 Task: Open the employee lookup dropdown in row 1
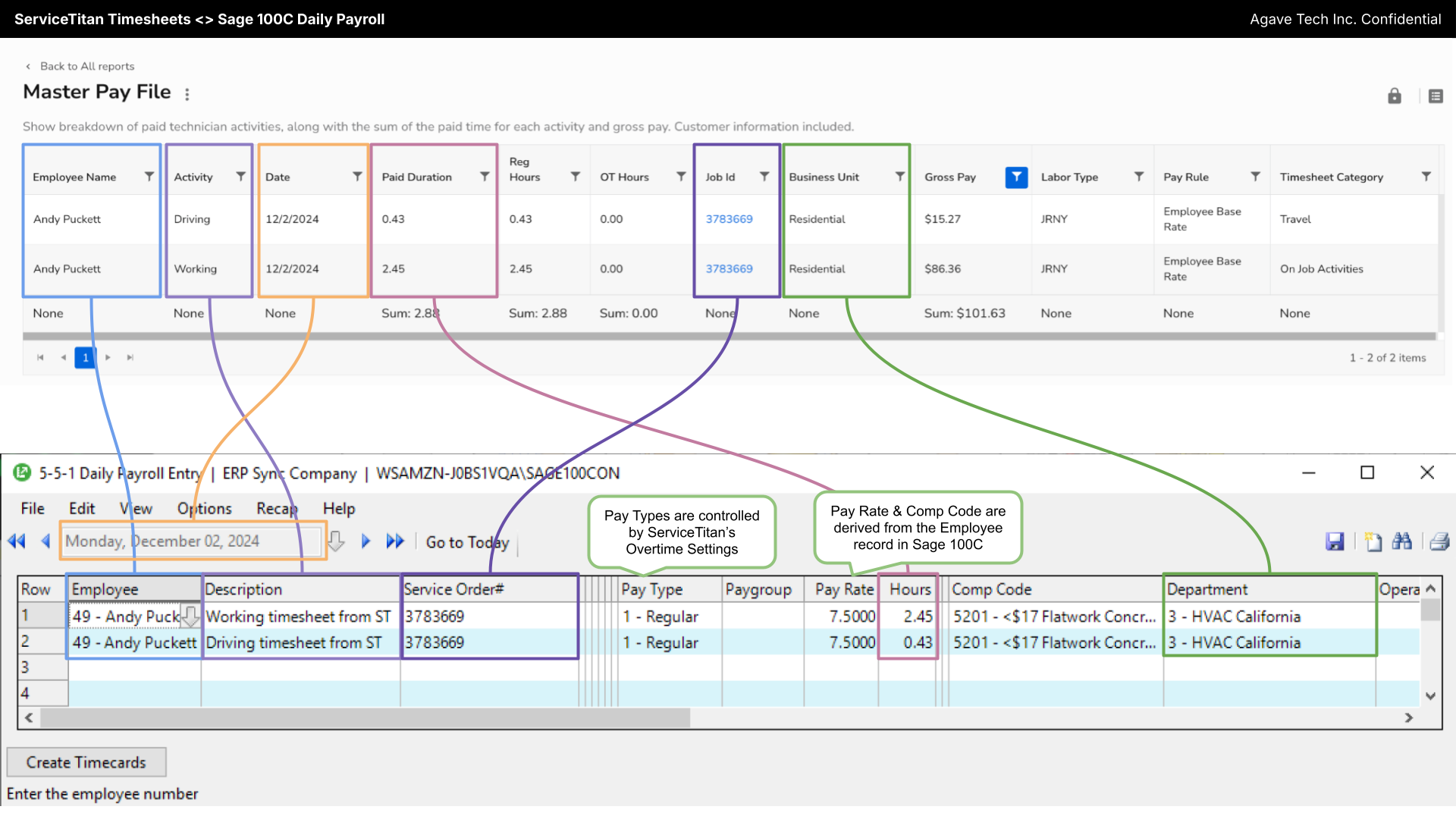190,617
